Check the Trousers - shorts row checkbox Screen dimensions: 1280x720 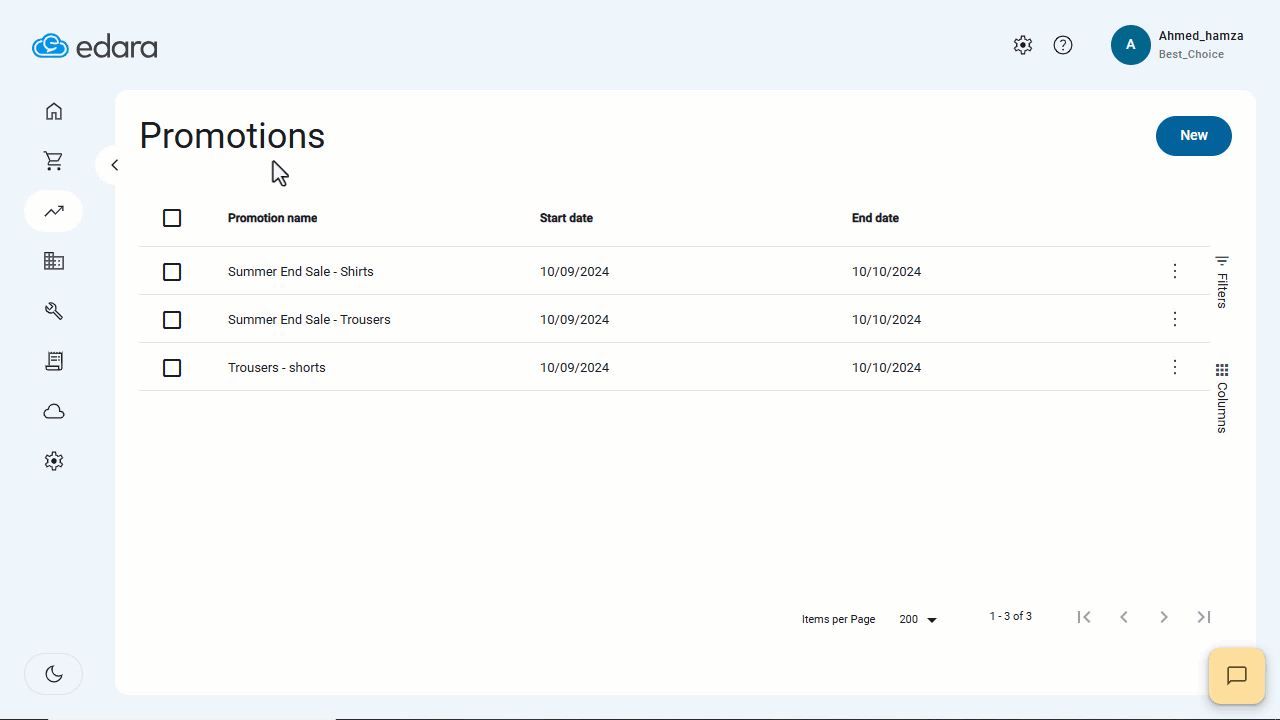(172, 368)
